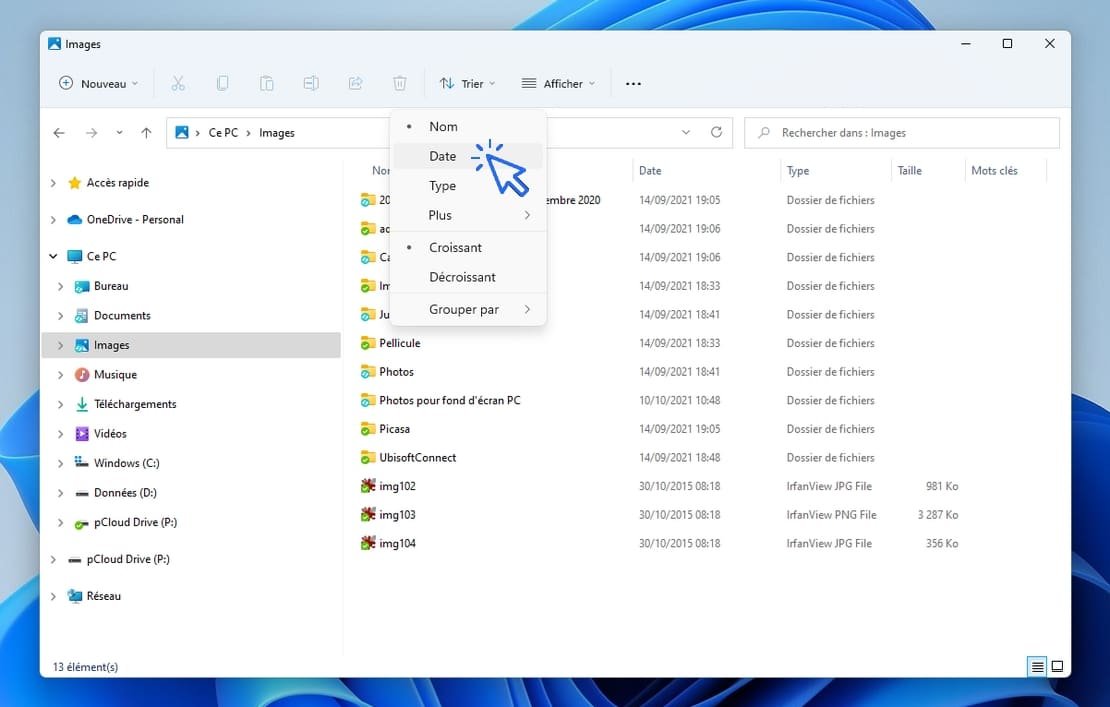Open the Nouveau dropdown button
Viewport: 1110px width, 707px height.
(98, 84)
